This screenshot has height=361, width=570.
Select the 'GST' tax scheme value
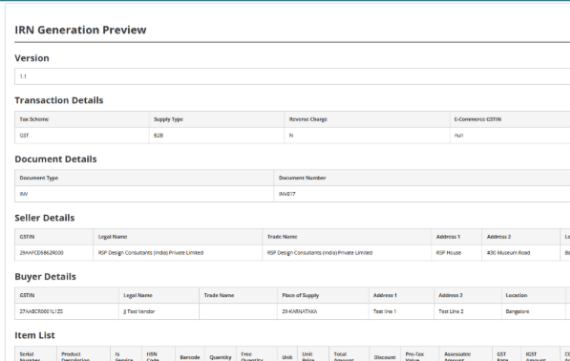pyautogui.click(x=24, y=135)
